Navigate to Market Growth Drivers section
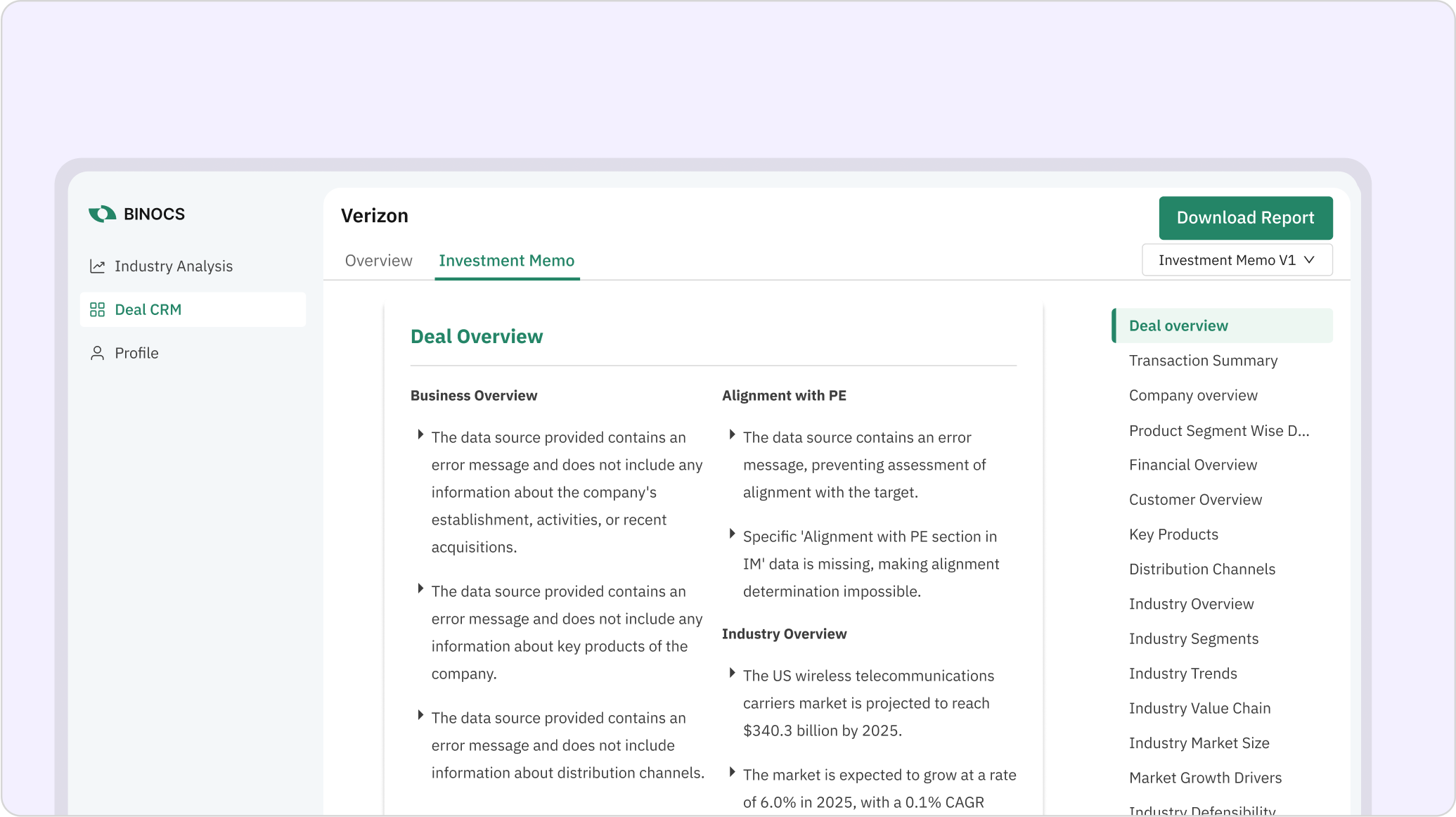This screenshot has height=817, width=1456. [1205, 778]
